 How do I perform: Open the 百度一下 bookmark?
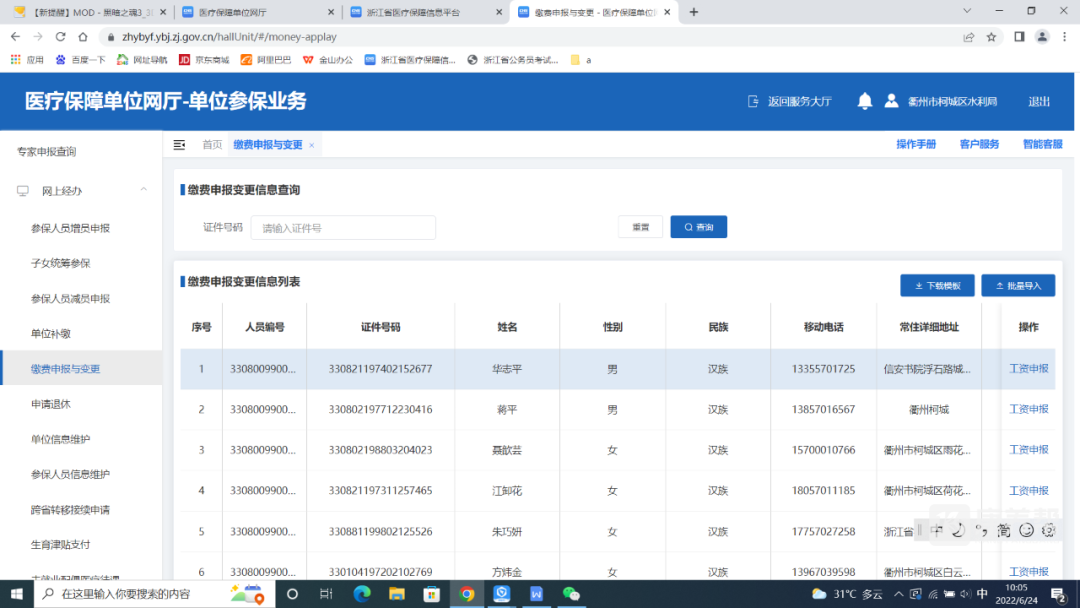click(x=80, y=60)
